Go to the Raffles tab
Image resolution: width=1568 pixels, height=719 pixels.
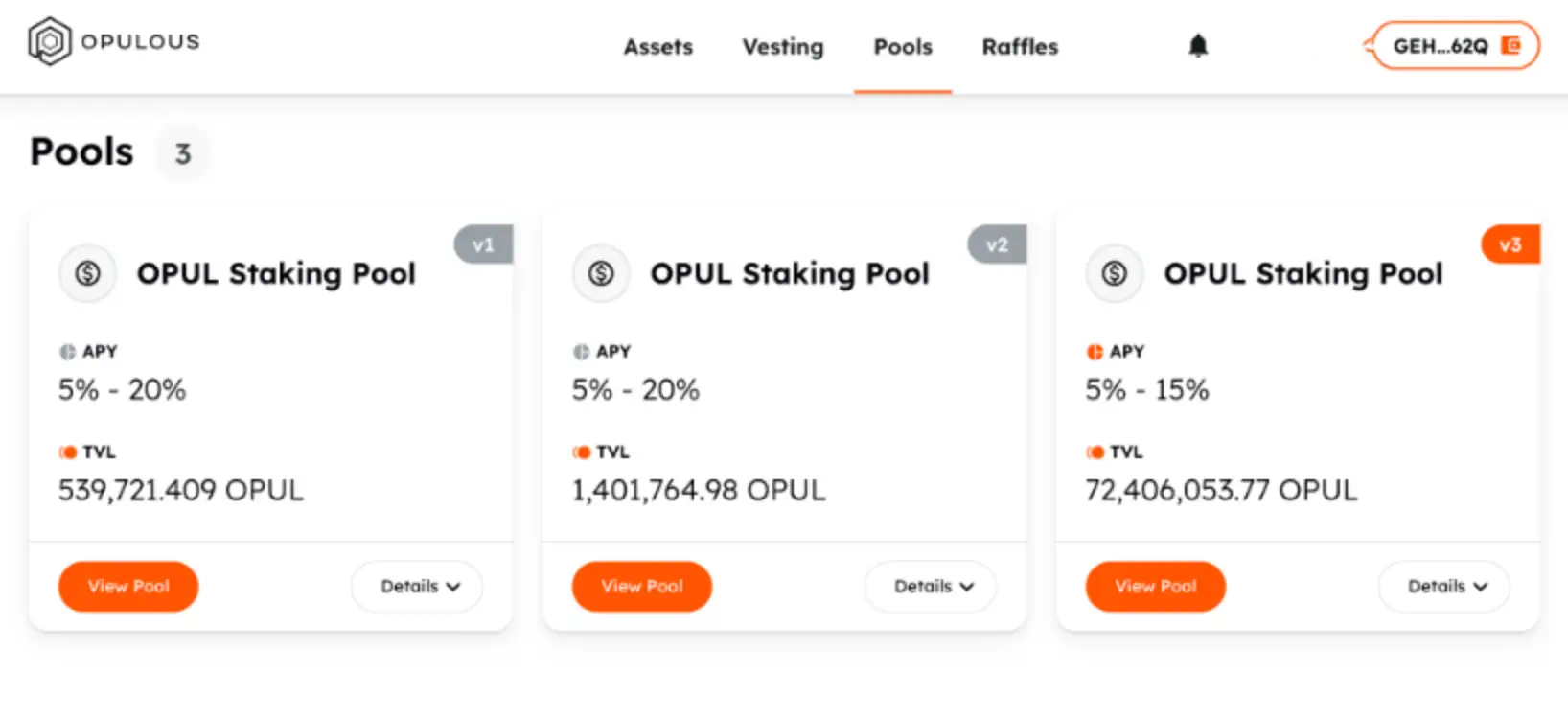coord(1020,47)
